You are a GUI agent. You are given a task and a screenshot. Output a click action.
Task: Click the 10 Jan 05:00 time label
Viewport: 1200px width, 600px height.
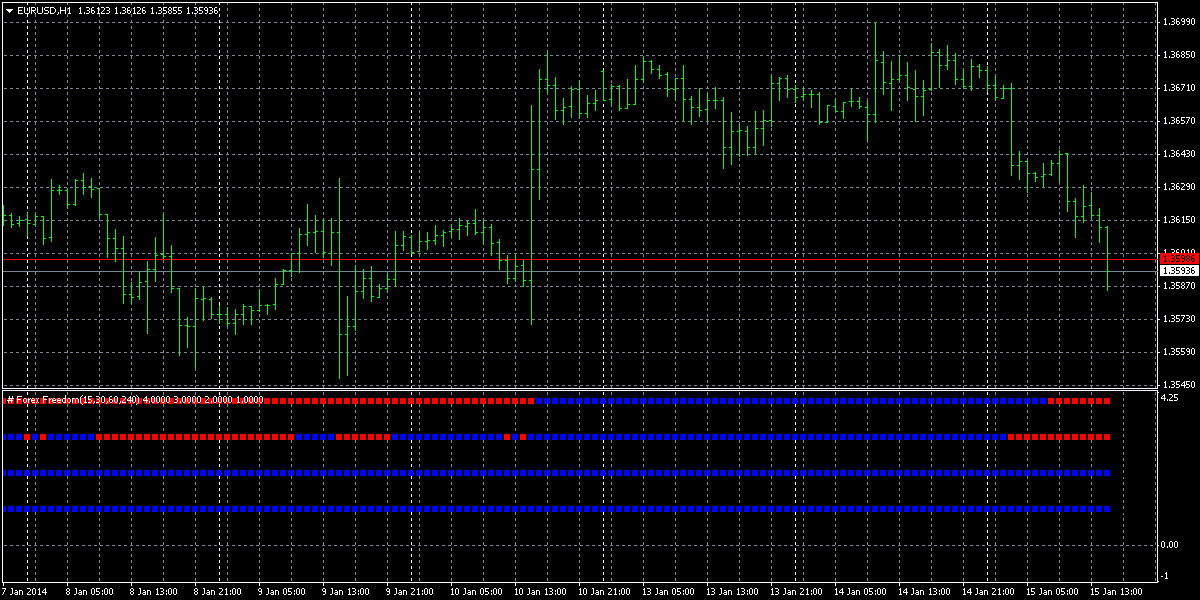pyautogui.click(x=474, y=591)
